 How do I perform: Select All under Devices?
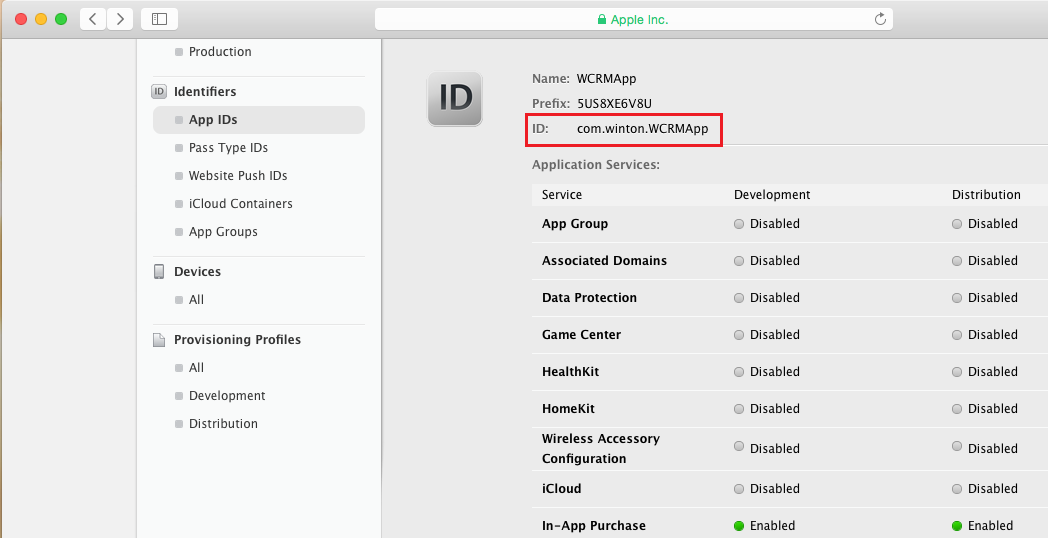(196, 299)
